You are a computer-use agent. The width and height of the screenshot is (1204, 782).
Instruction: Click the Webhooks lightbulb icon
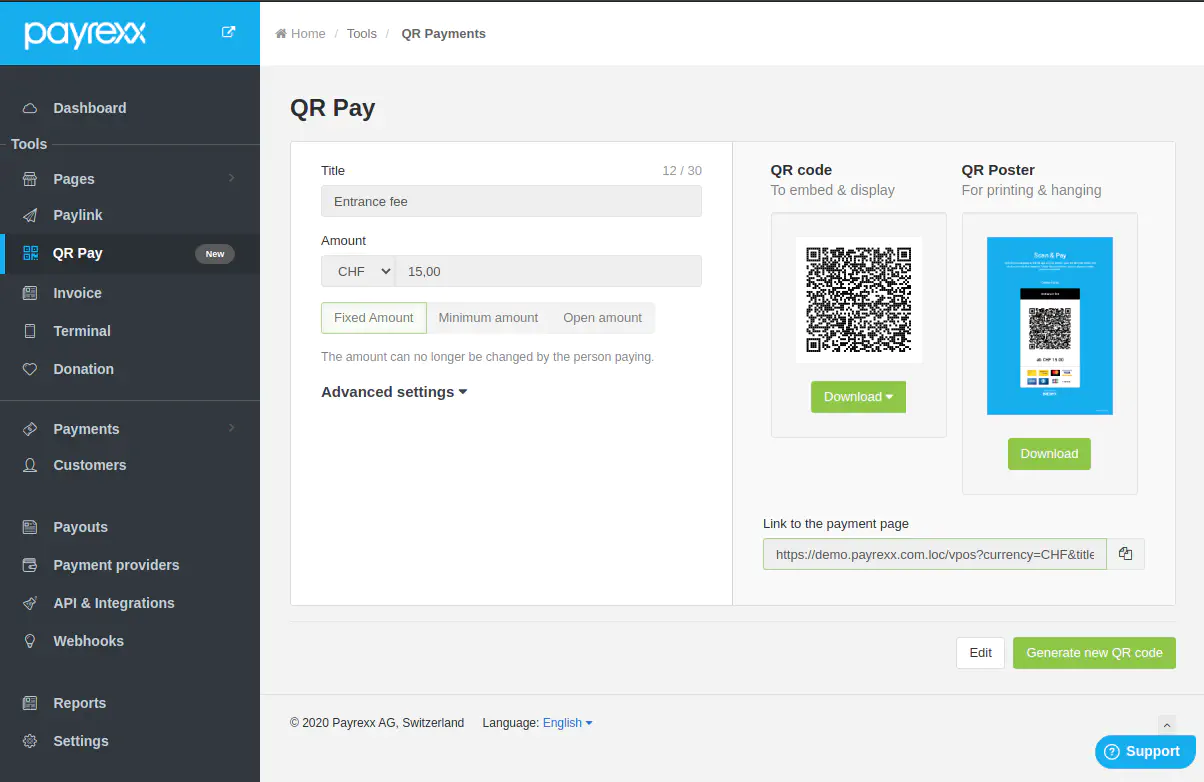tap(31, 641)
